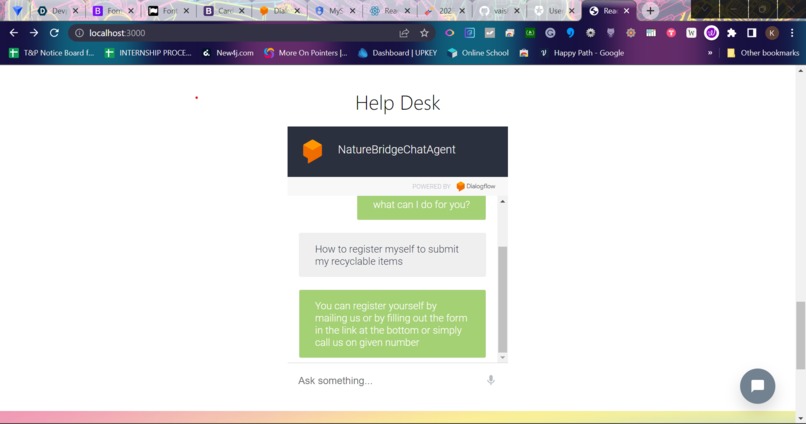Image resolution: width=806 pixels, height=424 pixels.
Task: Click the NatureBridgeChatAgent title
Action: click(x=396, y=150)
